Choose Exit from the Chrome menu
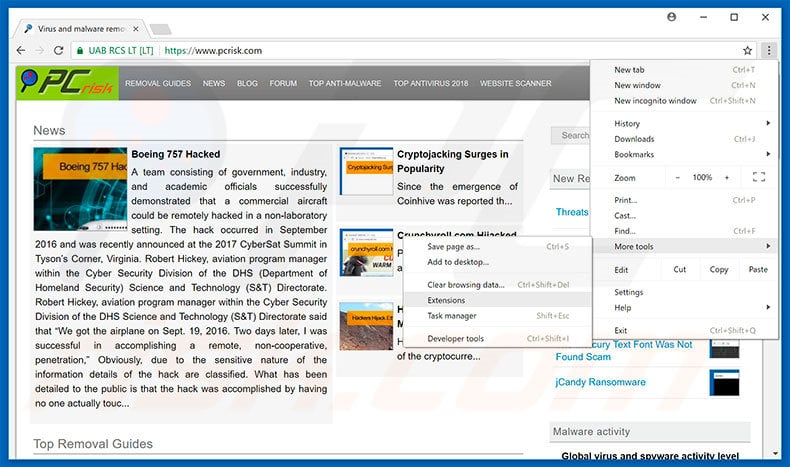 (x=684, y=330)
